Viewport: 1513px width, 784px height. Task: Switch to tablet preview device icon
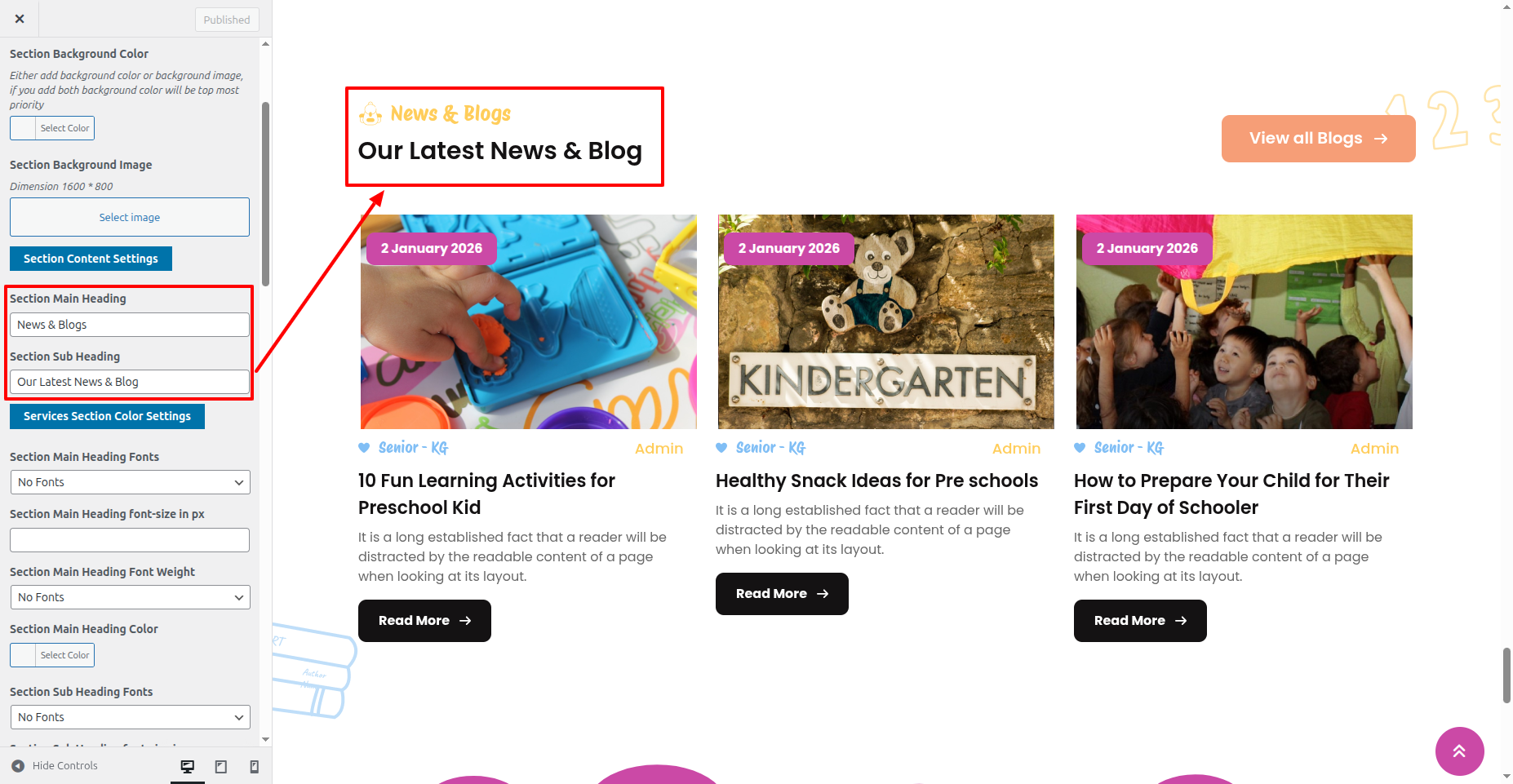(220, 766)
